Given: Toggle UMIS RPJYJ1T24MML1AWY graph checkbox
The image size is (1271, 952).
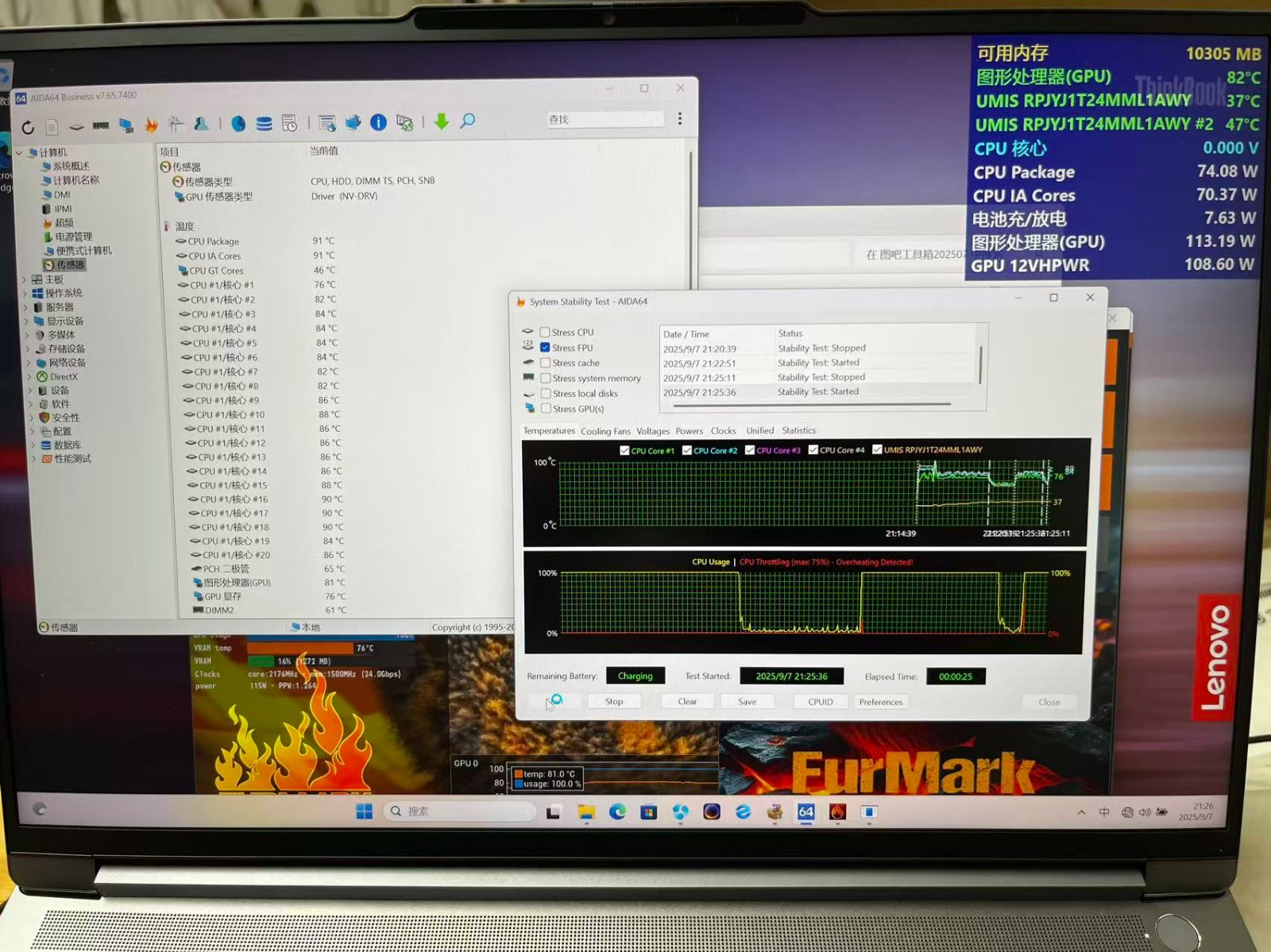Looking at the screenshot, I should coord(877,449).
